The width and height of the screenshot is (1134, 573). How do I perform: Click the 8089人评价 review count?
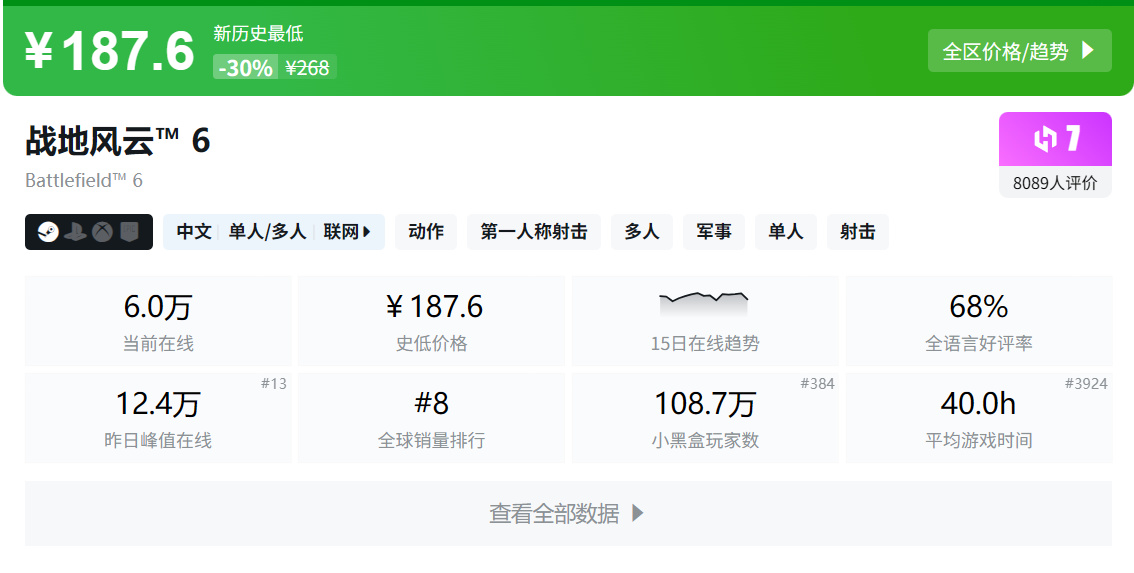tap(1055, 182)
